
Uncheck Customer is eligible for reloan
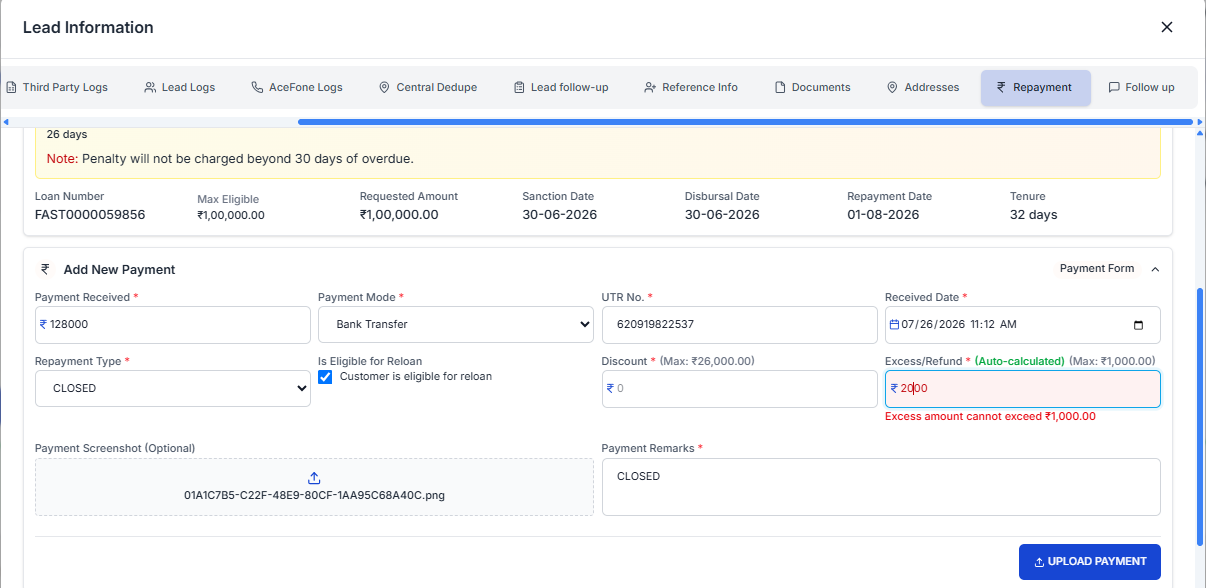325,377
